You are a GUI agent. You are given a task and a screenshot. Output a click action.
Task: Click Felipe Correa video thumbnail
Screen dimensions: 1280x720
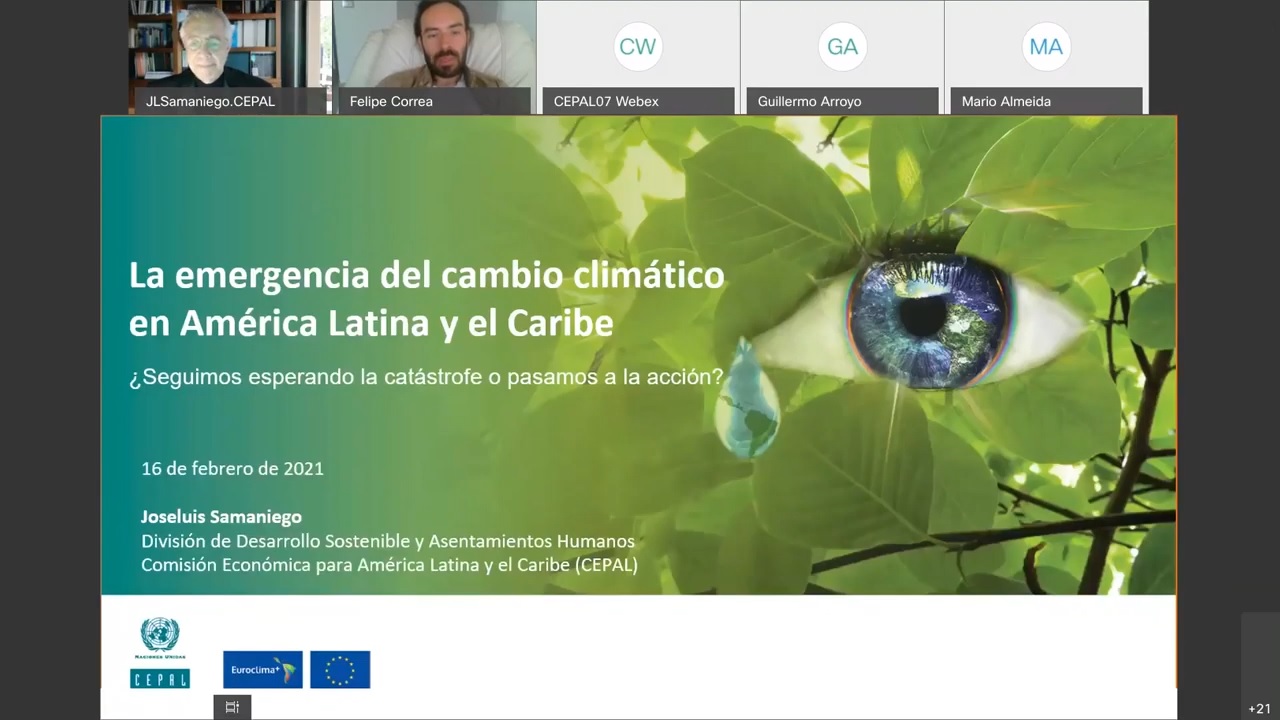[x=433, y=45]
